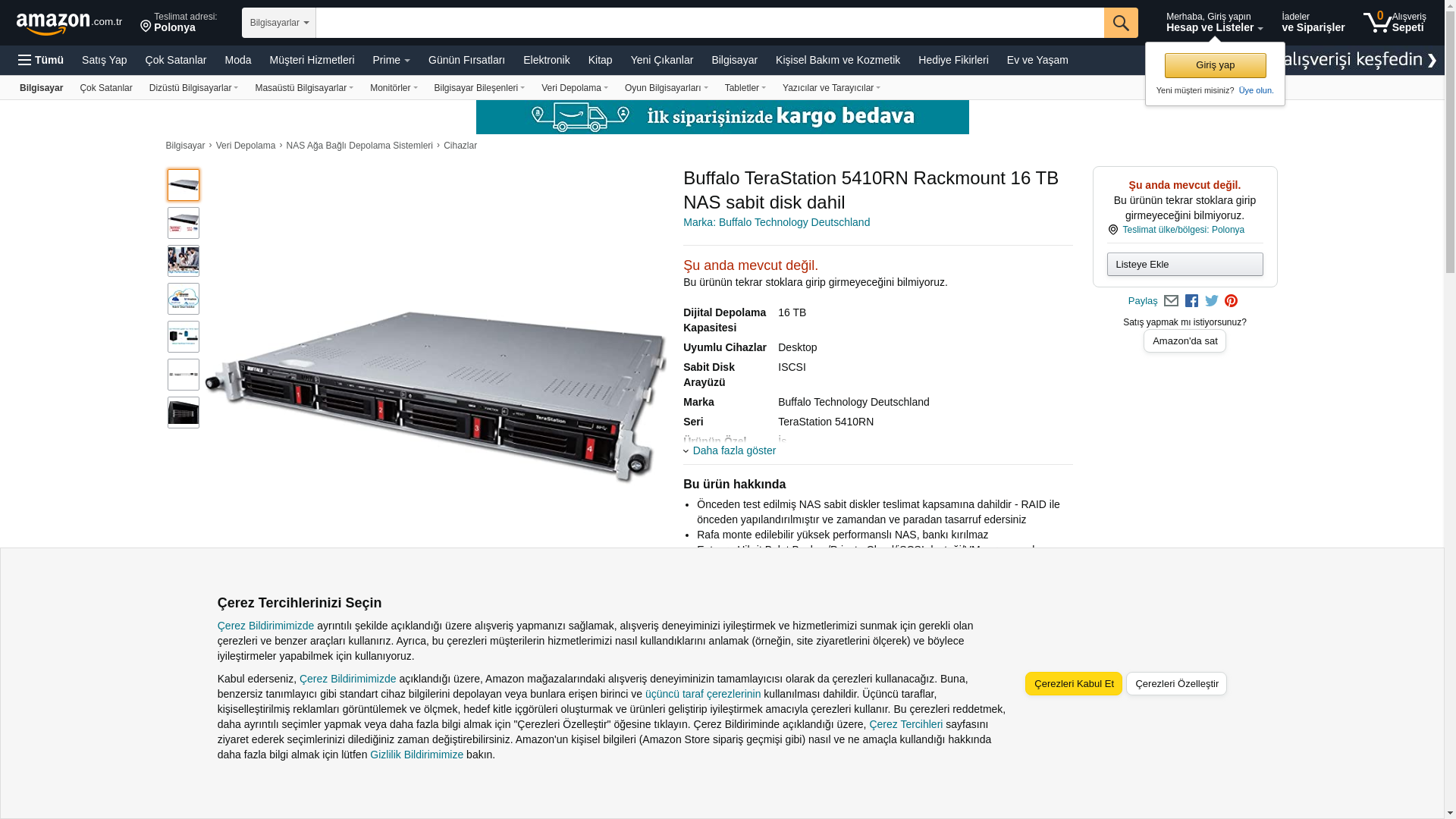Image resolution: width=1456 pixels, height=819 pixels.
Task: Open Marka: Buffalo Technology Deutschland link
Action: pos(776,222)
